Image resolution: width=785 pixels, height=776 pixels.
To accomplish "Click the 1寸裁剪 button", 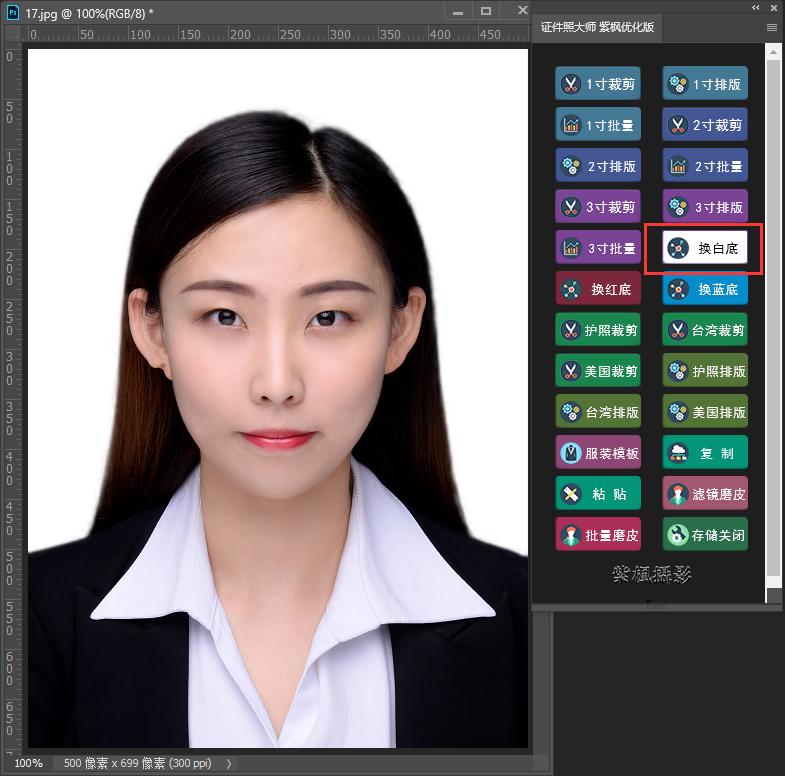I will (x=598, y=83).
